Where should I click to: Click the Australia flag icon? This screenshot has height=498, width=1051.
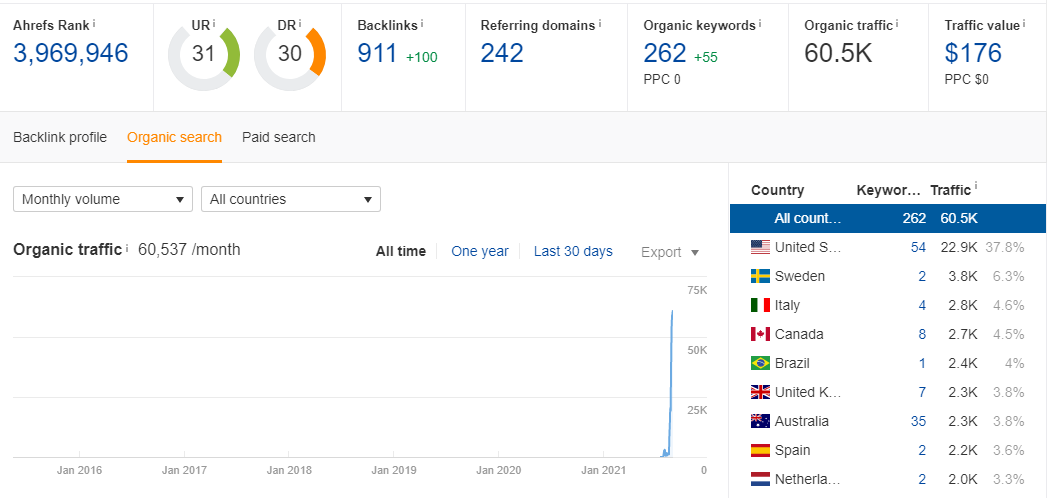[761, 421]
